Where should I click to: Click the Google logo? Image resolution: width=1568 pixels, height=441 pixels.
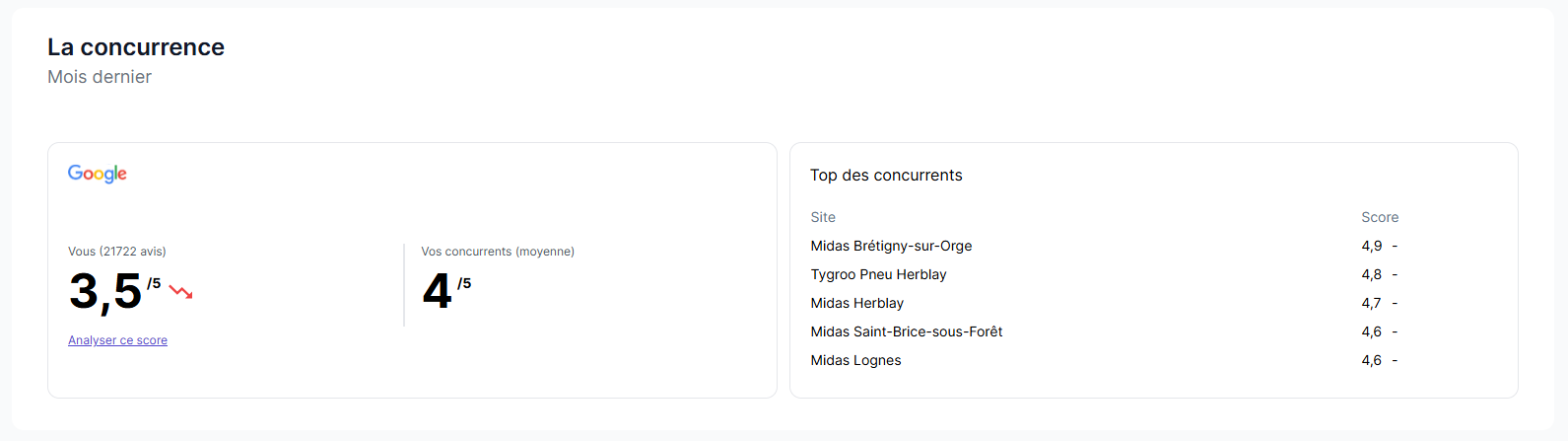[97, 174]
